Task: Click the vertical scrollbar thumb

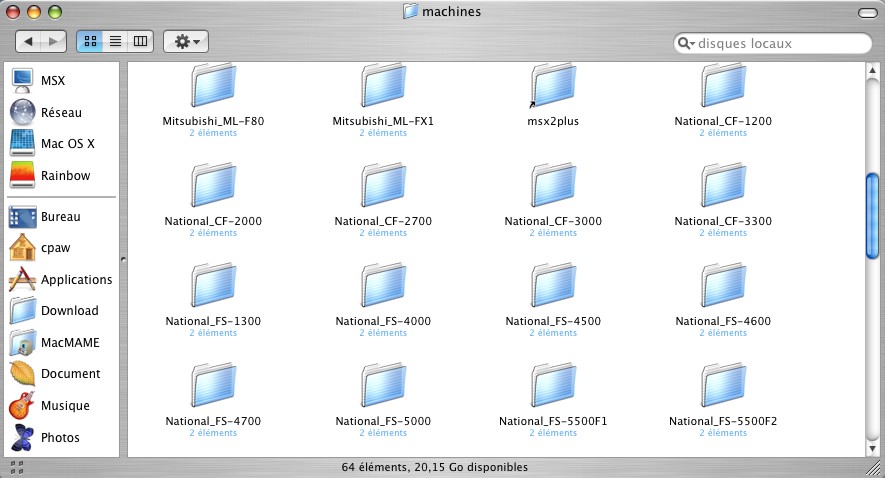Action: pyautogui.click(x=873, y=216)
